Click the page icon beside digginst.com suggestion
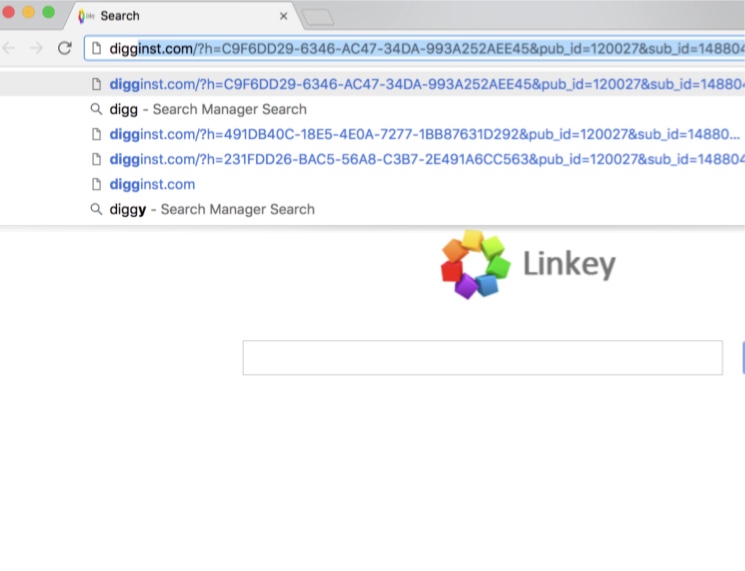 coord(97,184)
